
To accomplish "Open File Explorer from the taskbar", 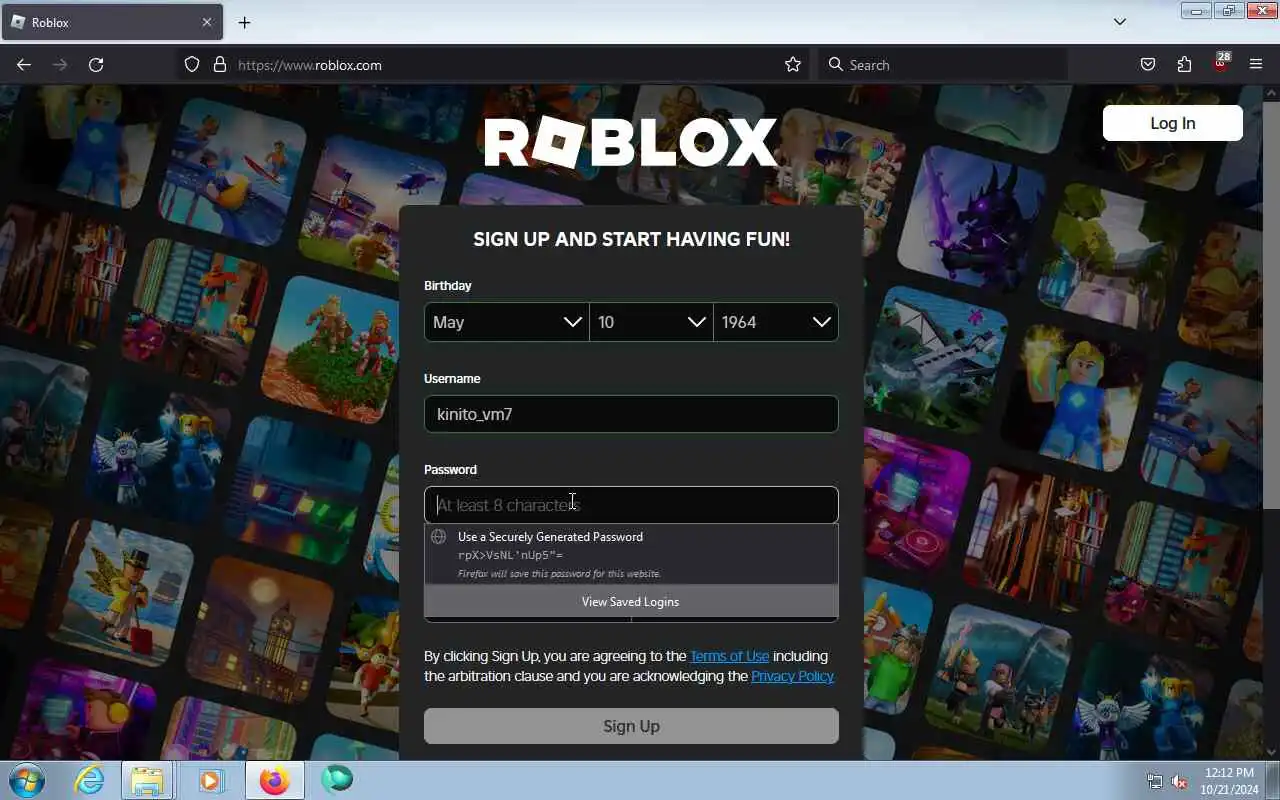I will coord(147,780).
